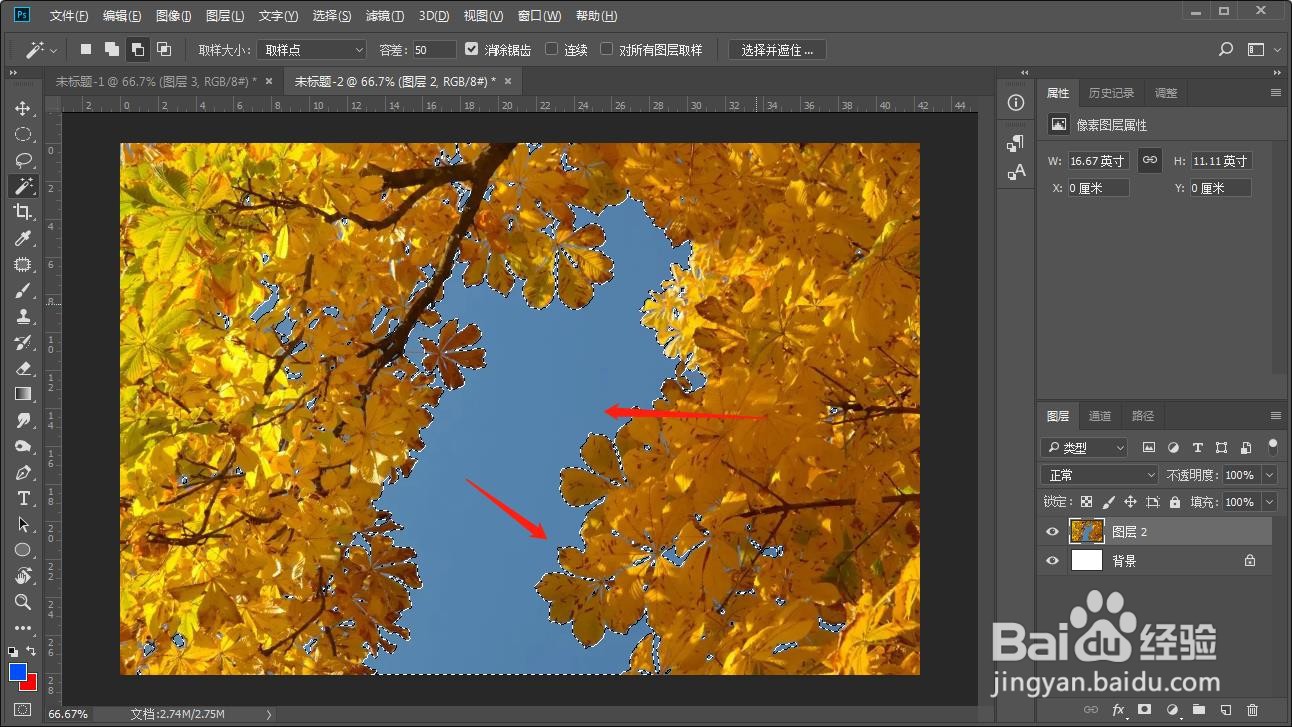Open the layer filter 类型 dropdown
The image size is (1292, 727).
[1084, 448]
